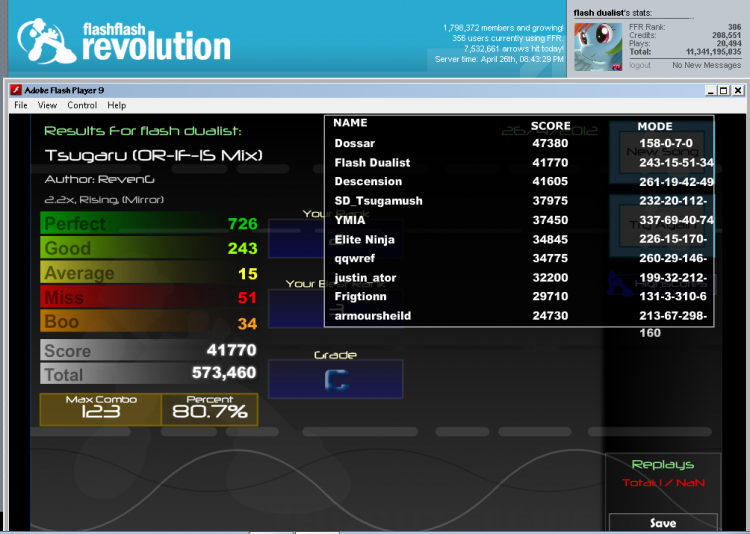Click the NAME column header
This screenshot has height=534, width=750.
[350, 123]
